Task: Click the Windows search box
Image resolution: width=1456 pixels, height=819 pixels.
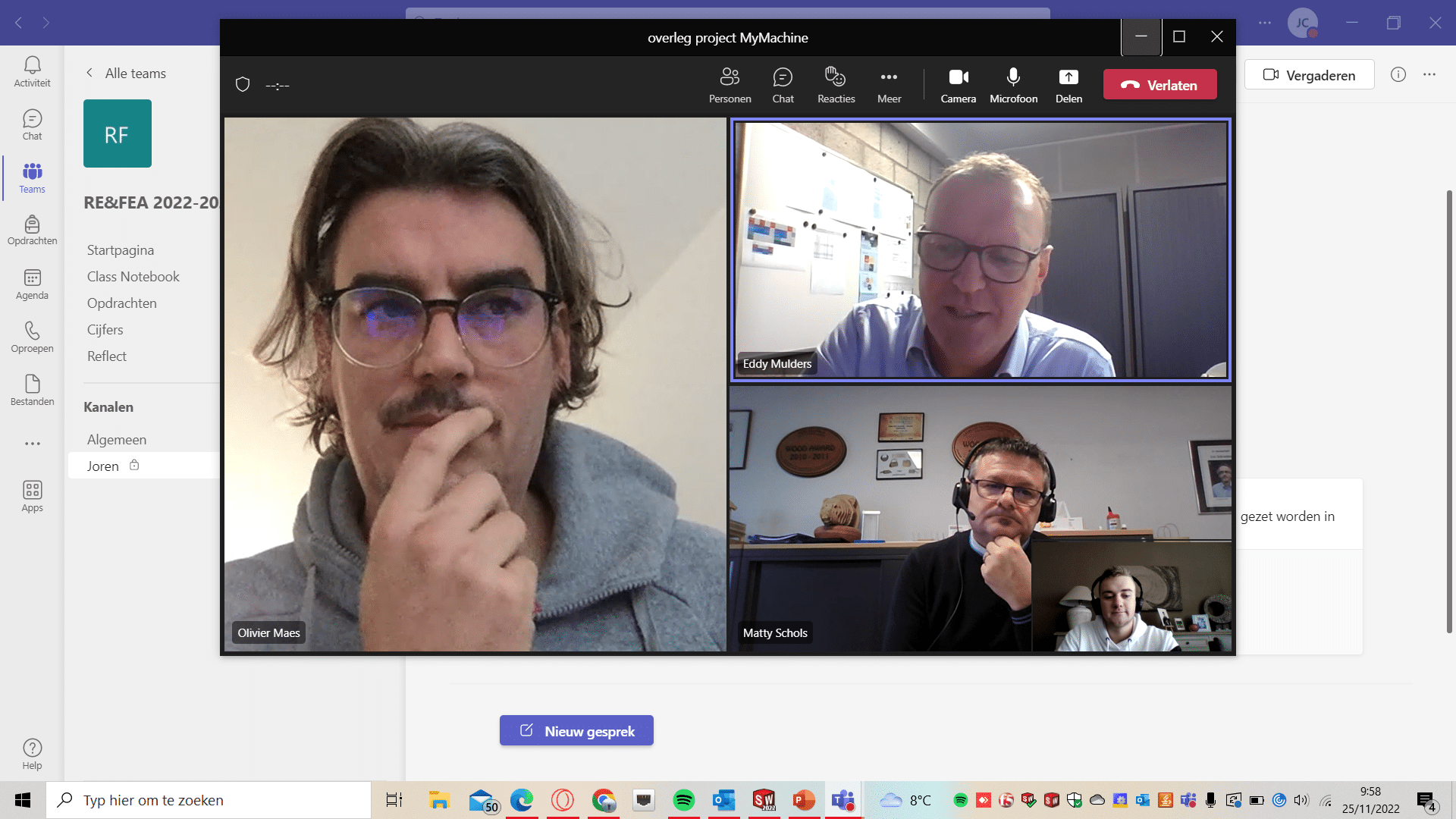Action: (x=209, y=800)
